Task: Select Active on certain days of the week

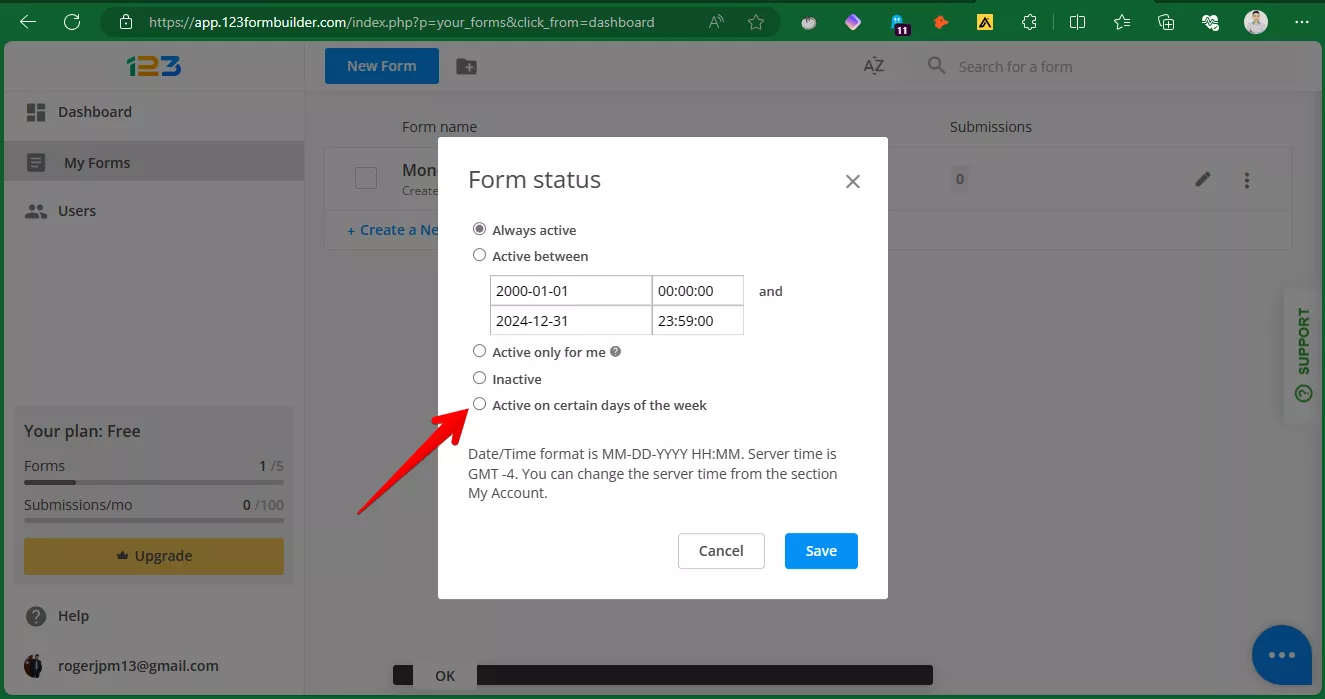Action: coord(480,405)
